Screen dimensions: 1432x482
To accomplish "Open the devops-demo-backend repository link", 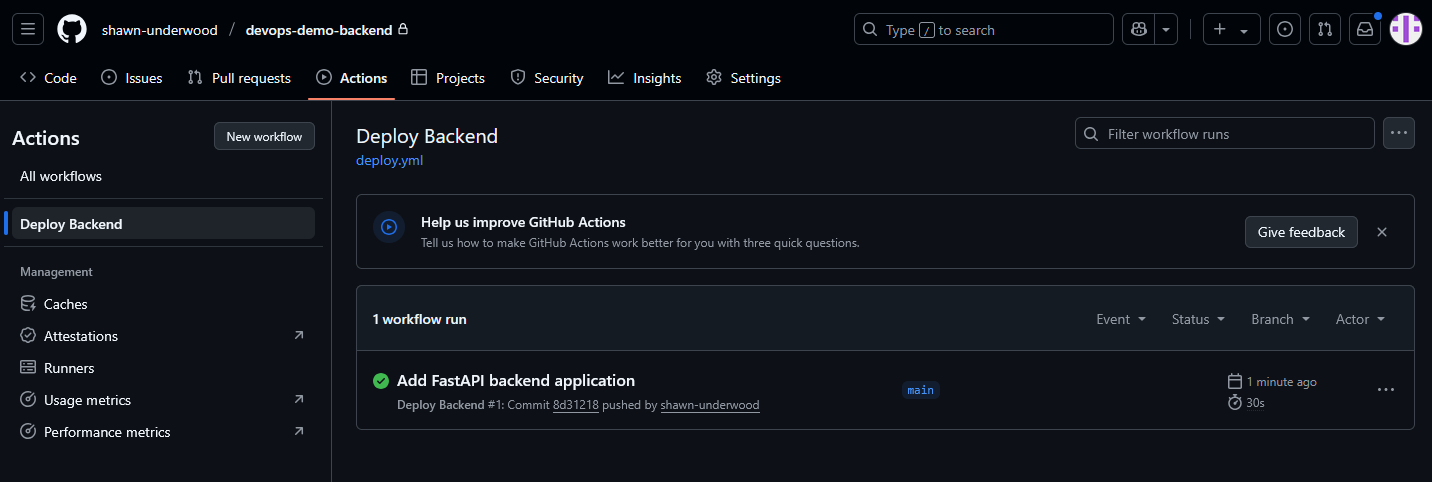I will (x=319, y=30).
